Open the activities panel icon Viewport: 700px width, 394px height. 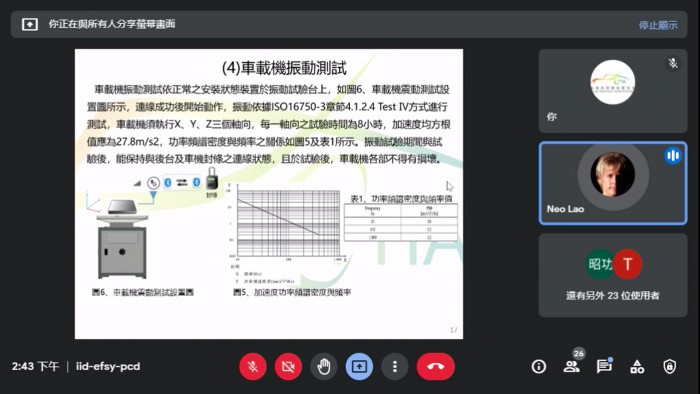(x=637, y=367)
